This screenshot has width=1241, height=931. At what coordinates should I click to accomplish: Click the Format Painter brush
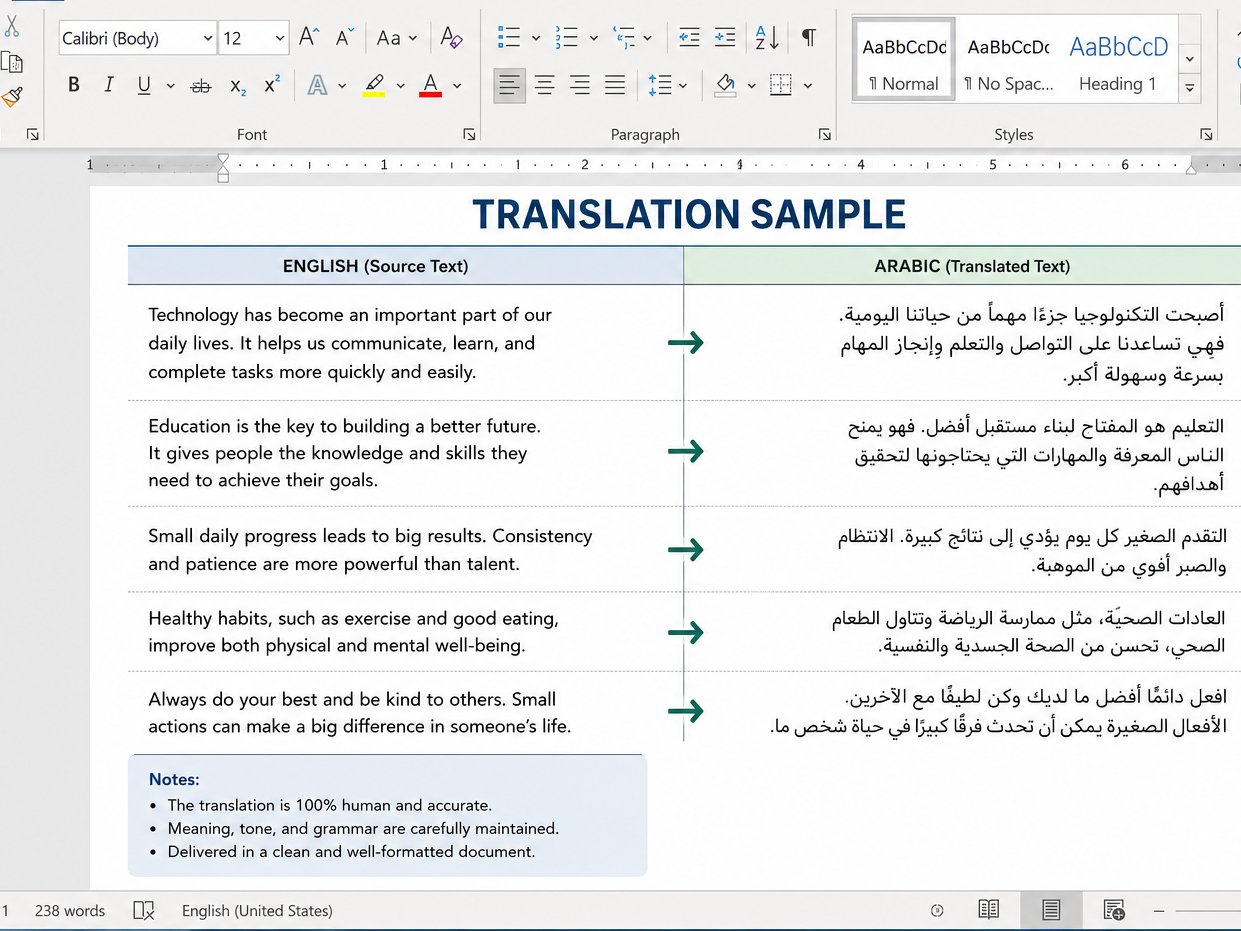click(x=11, y=97)
